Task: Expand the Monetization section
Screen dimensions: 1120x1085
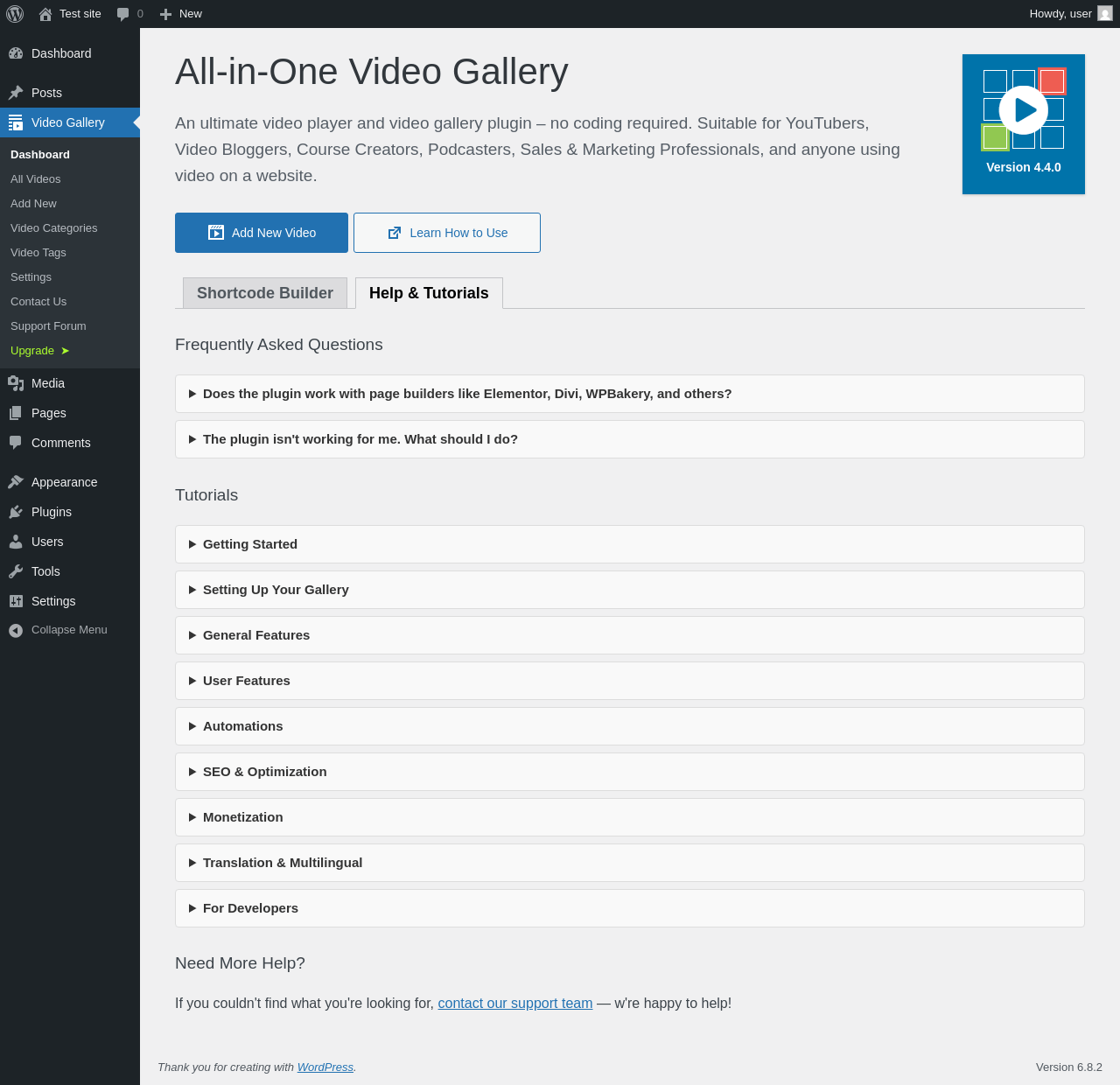Action: coord(630,817)
